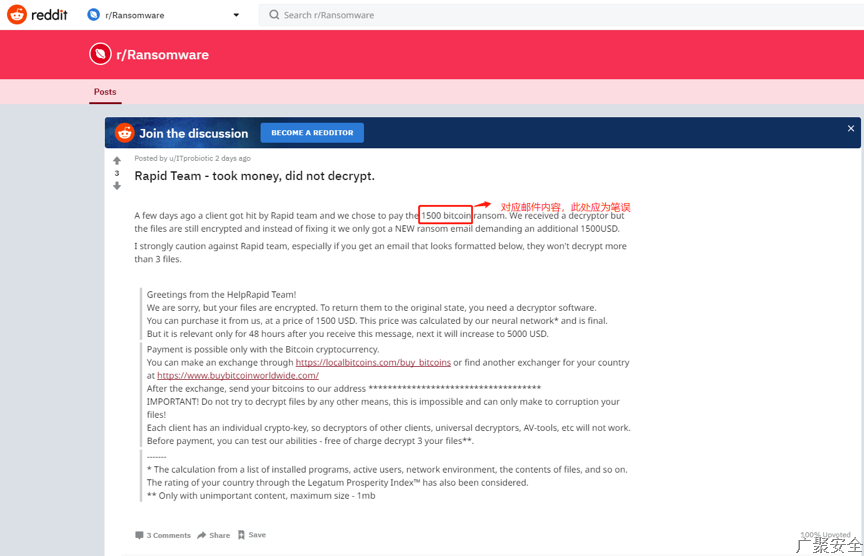Downvote the Rapid Team post

tap(117, 186)
